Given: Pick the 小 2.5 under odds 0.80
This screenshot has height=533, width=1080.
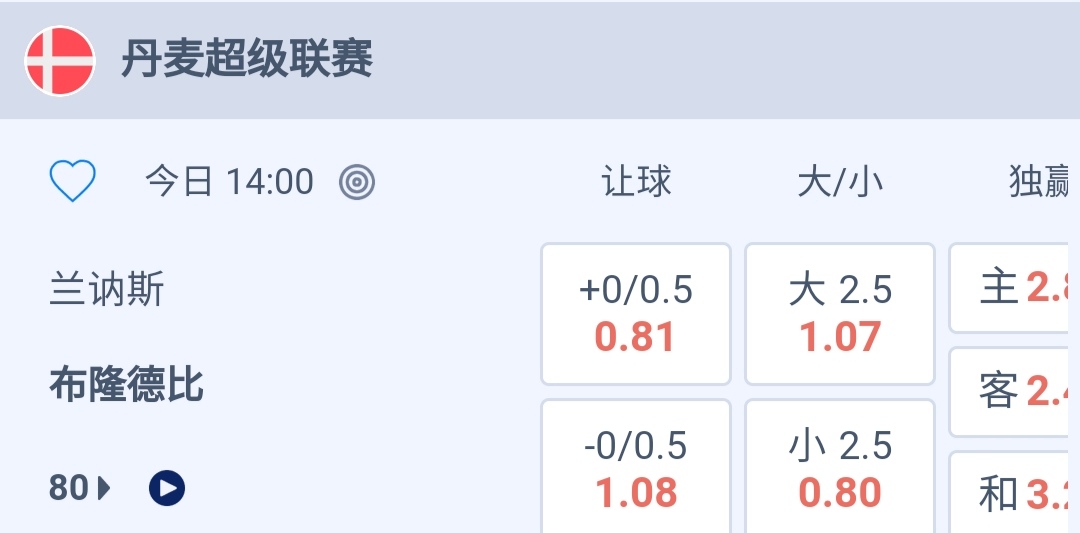Looking at the screenshot, I should pos(840,470).
